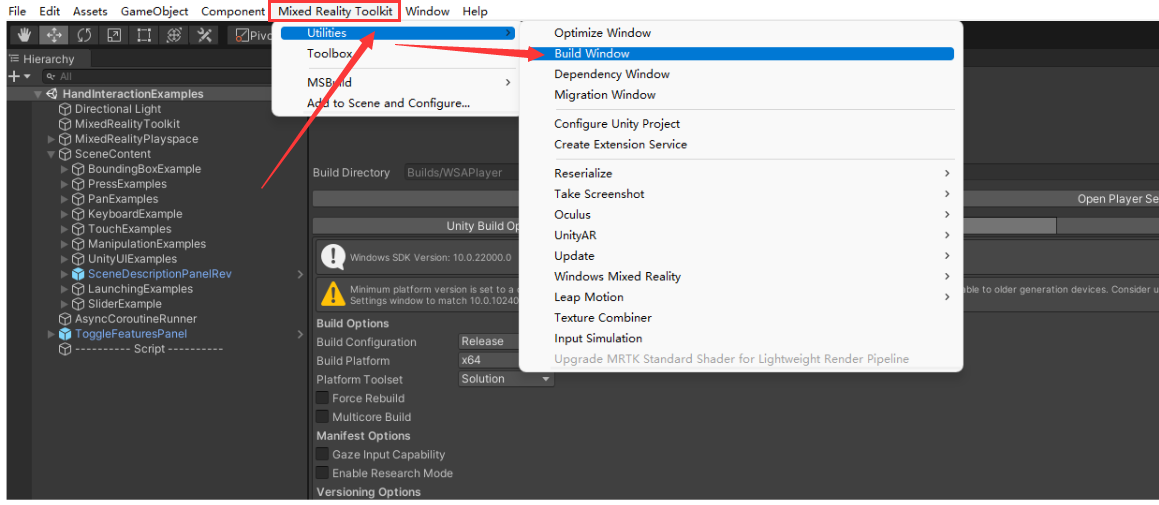Click the Windows SDK info icon
Viewport: 1159px width, 505px height.
[333, 257]
